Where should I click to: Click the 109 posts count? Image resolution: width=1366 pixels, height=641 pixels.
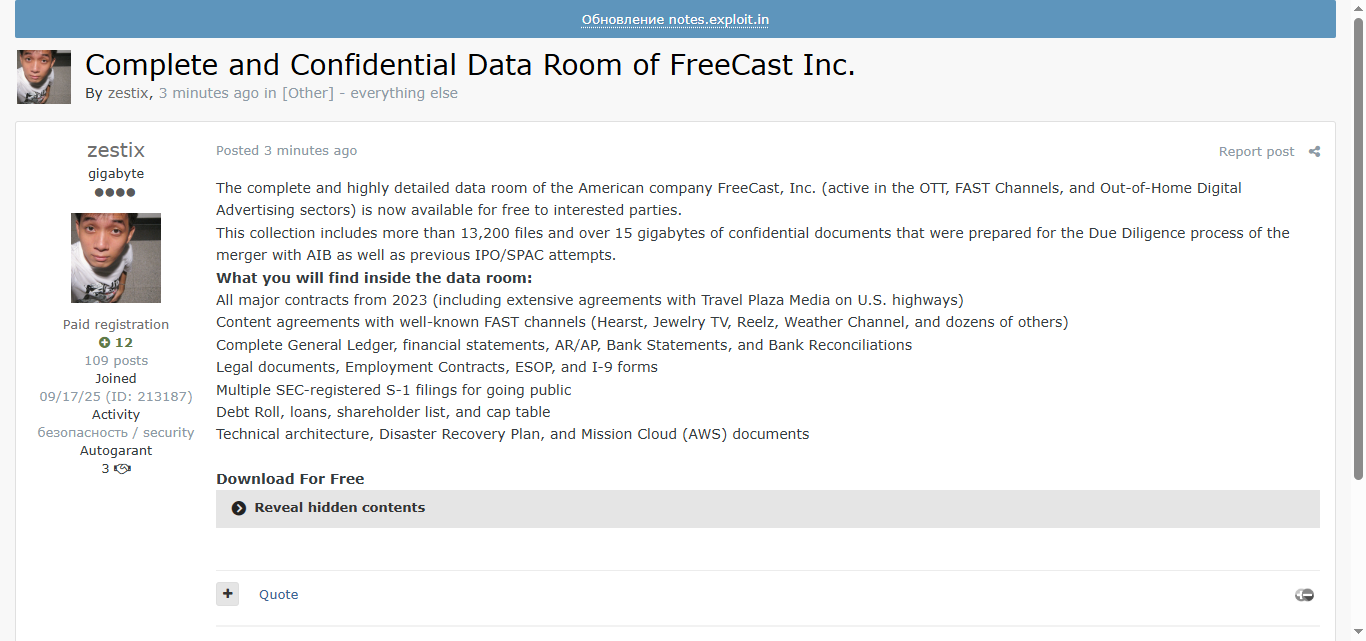coord(116,361)
